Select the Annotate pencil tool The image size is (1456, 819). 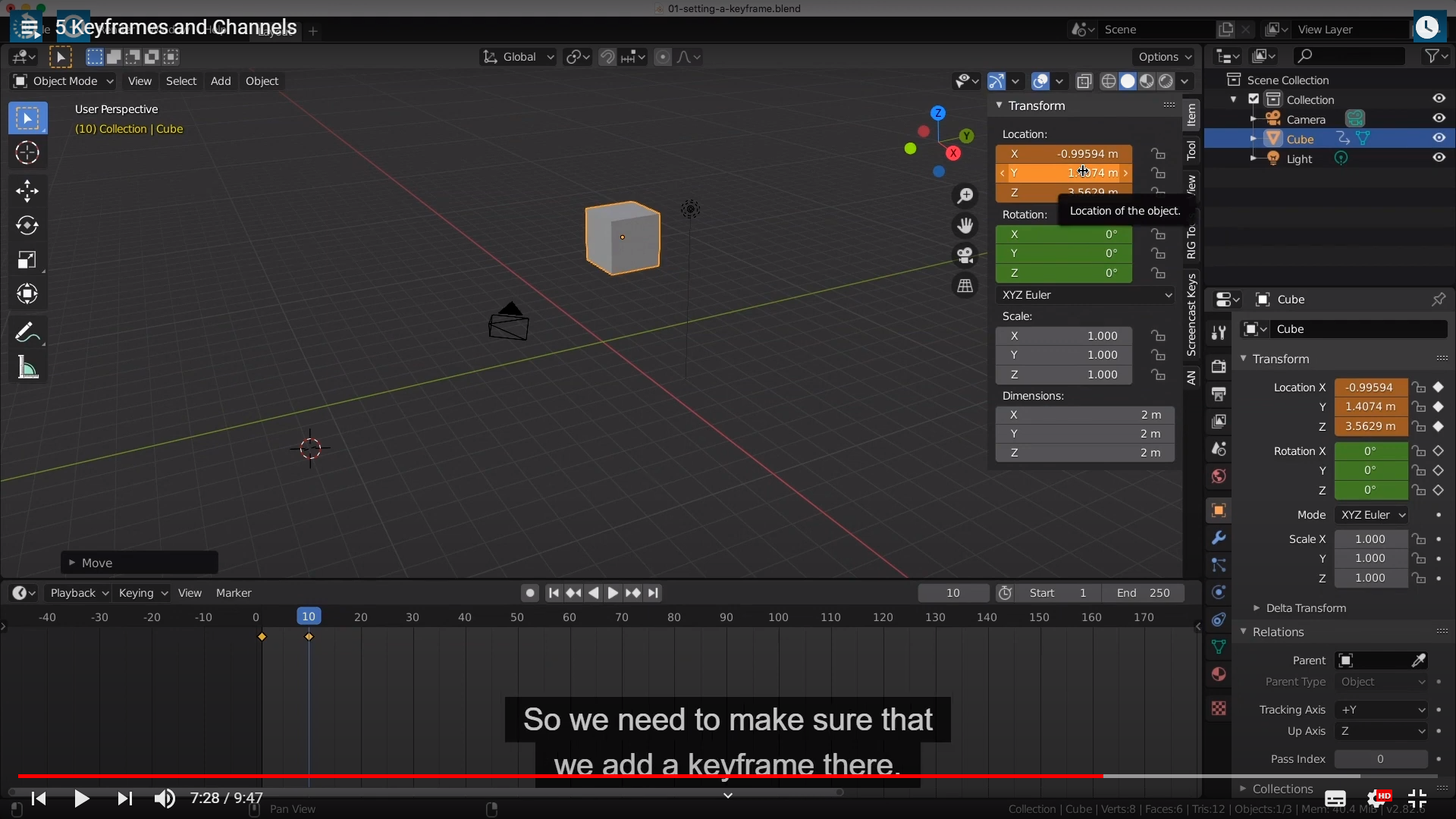[27, 332]
